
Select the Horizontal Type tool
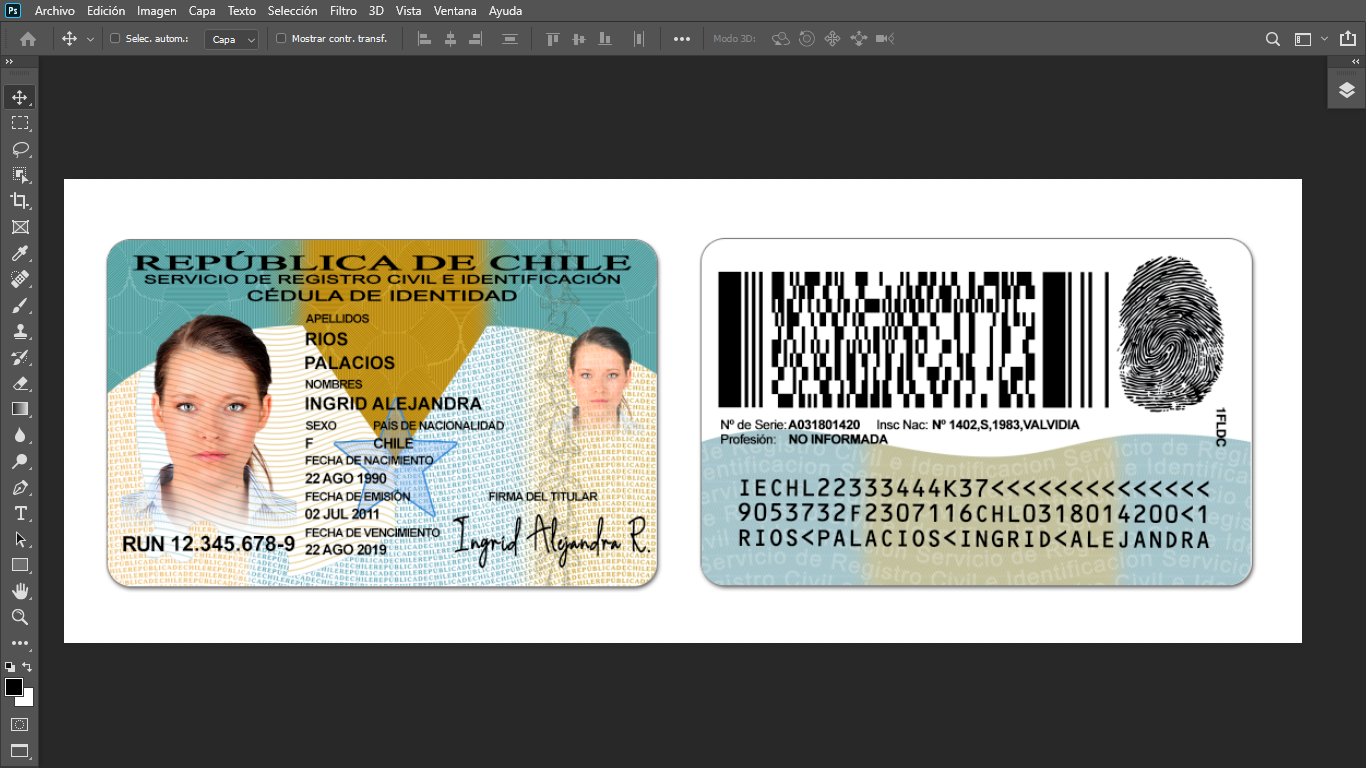click(20, 513)
